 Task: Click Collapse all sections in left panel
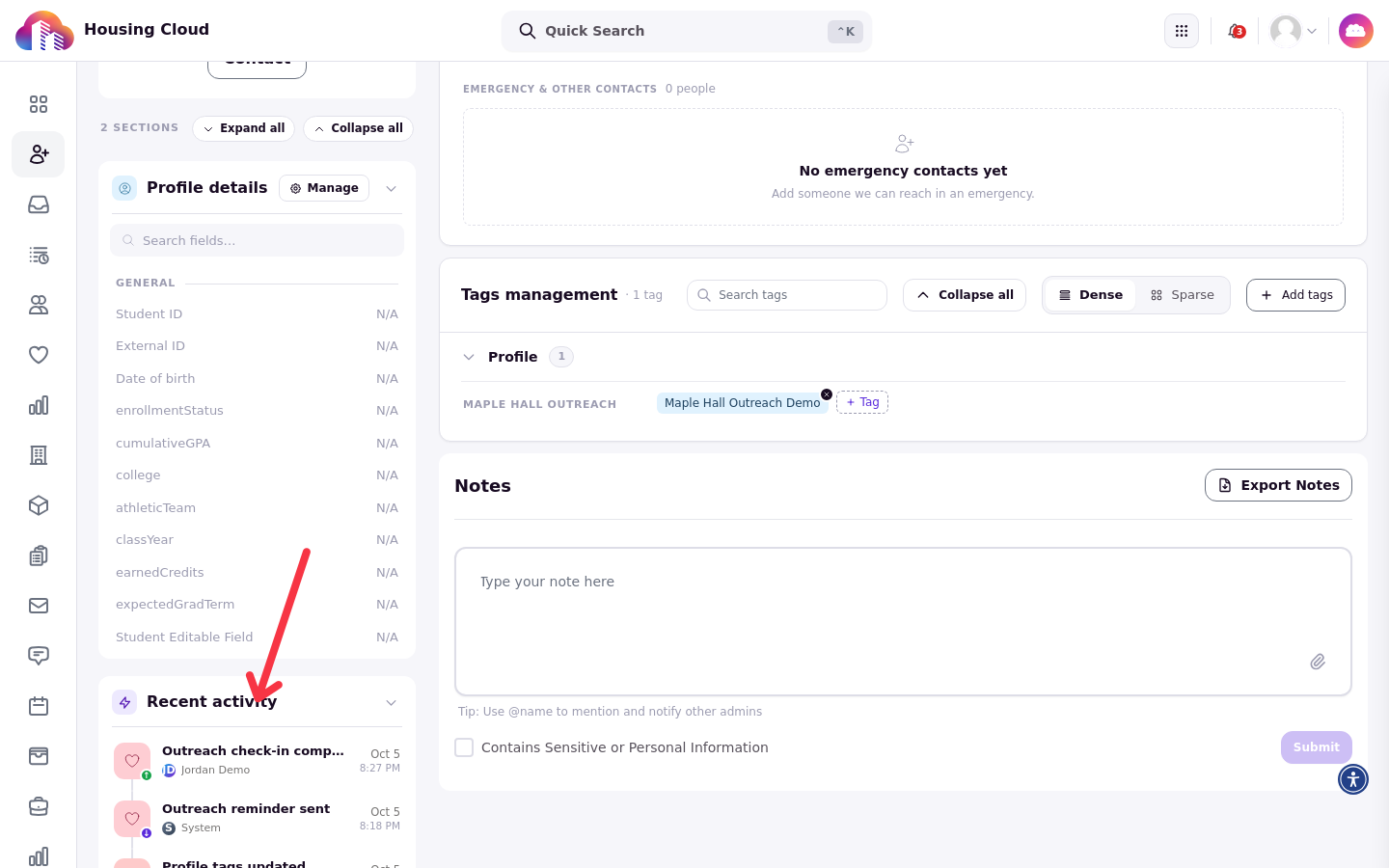[359, 128]
